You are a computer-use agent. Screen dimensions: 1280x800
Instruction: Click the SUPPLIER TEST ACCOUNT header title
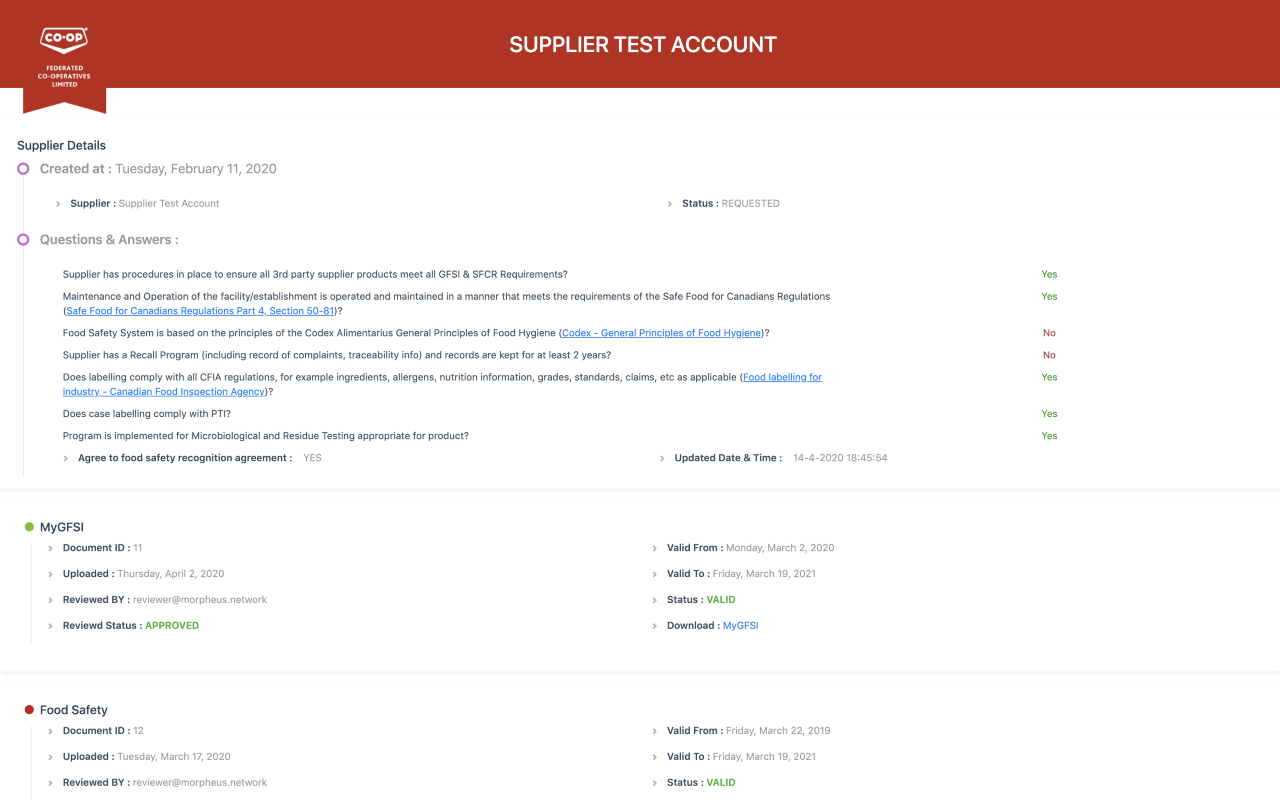(642, 45)
